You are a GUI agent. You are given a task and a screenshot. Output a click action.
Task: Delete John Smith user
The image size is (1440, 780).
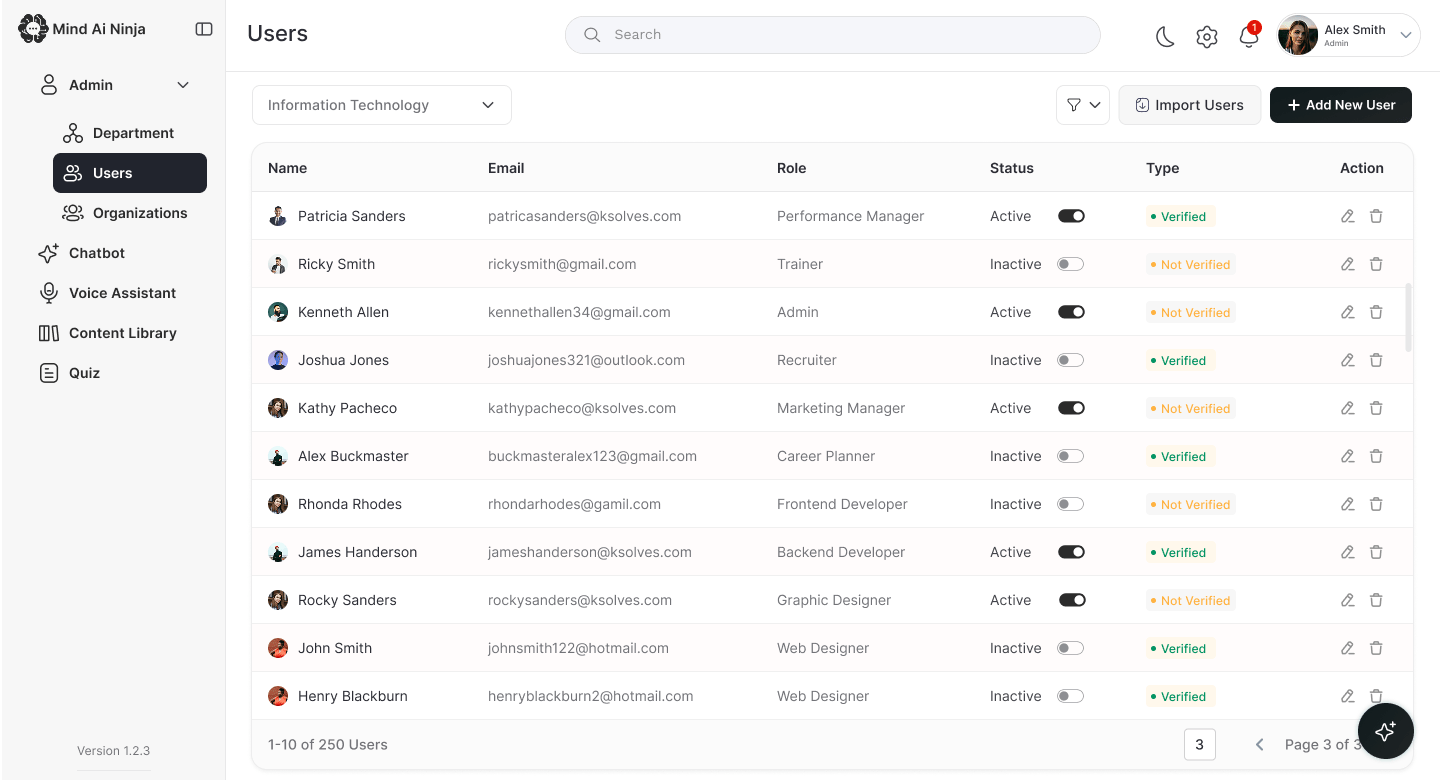tap(1376, 648)
